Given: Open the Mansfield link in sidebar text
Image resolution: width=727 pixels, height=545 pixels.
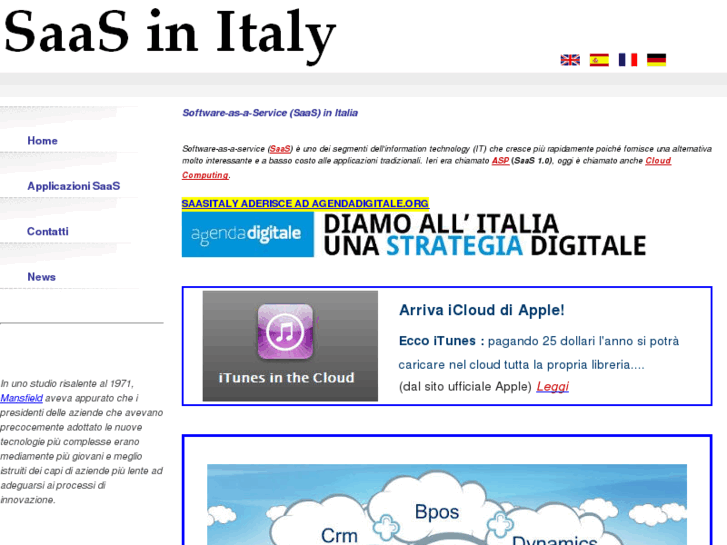Looking at the screenshot, I should point(21,398).
